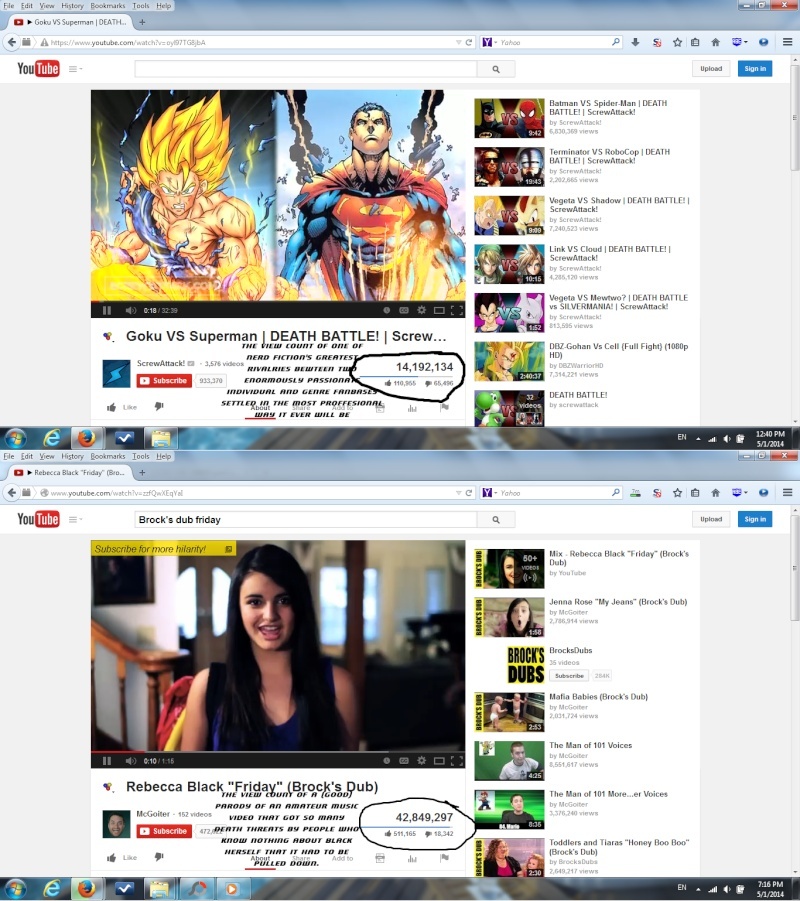The height and width of the screenshot is (901, 800).
Task: Like the Goku VS Superman video
Action: 122,407
